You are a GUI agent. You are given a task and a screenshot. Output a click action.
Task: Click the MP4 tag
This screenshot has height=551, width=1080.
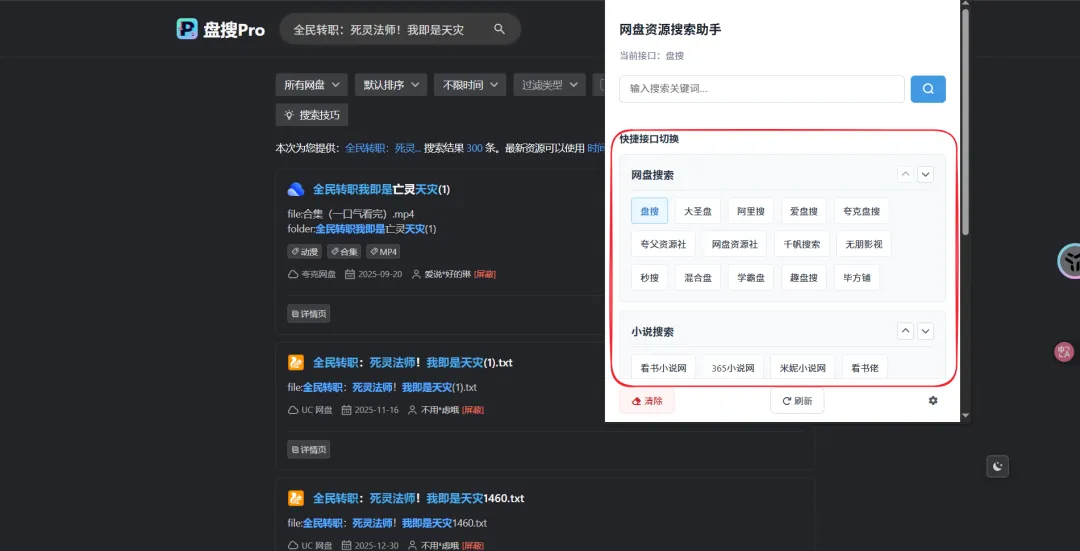click(383, 252)
